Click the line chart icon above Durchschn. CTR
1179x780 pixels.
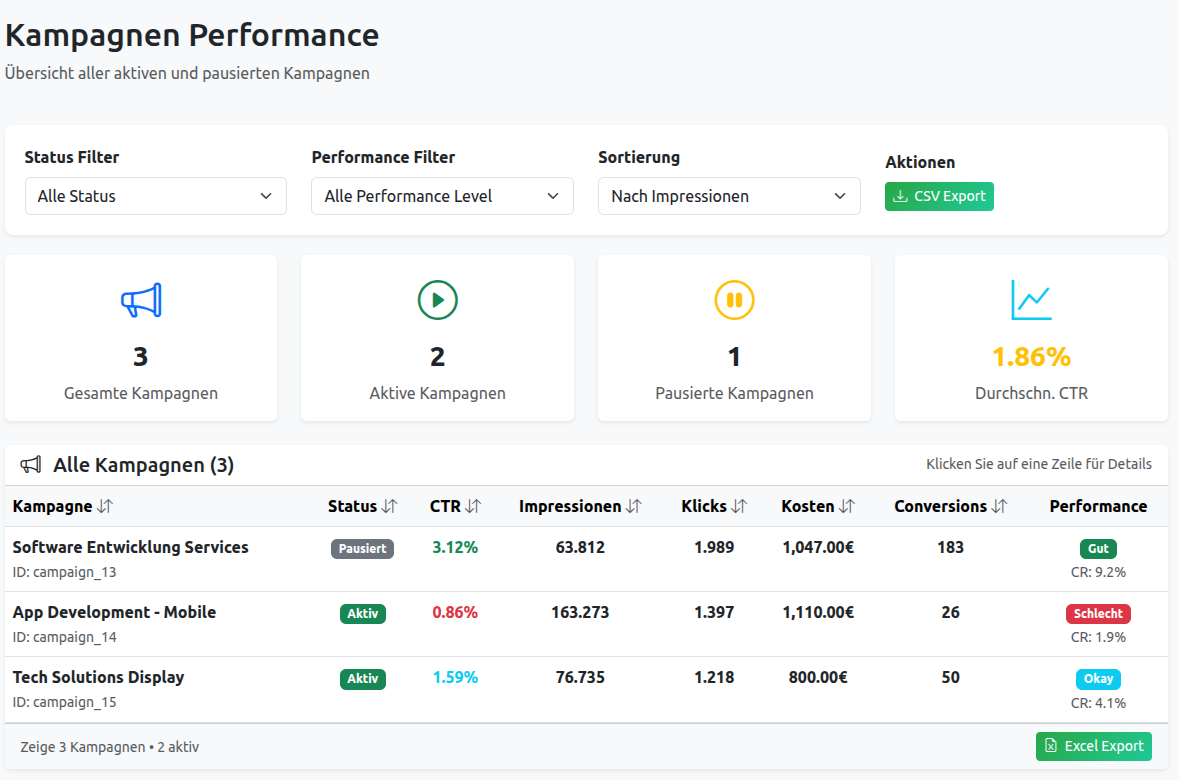(1031, 300)
